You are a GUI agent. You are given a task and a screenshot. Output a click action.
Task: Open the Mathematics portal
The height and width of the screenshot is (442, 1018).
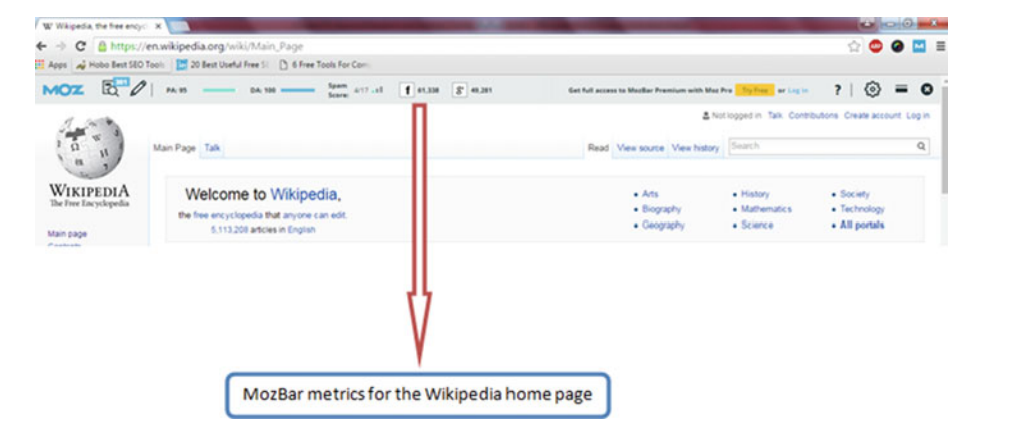coord(766,209)
